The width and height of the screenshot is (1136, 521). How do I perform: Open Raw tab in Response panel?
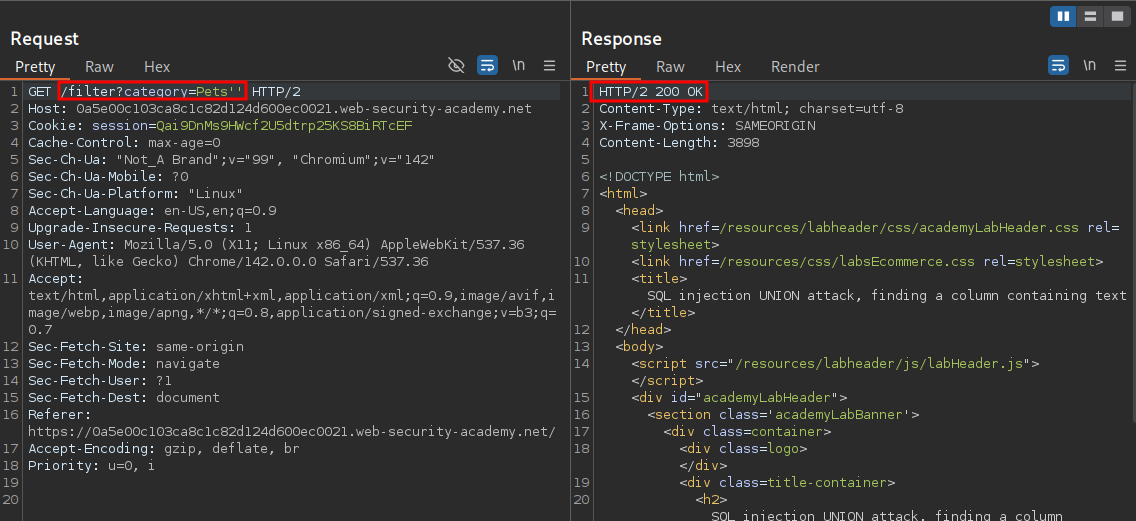click(x=670, y=67)
